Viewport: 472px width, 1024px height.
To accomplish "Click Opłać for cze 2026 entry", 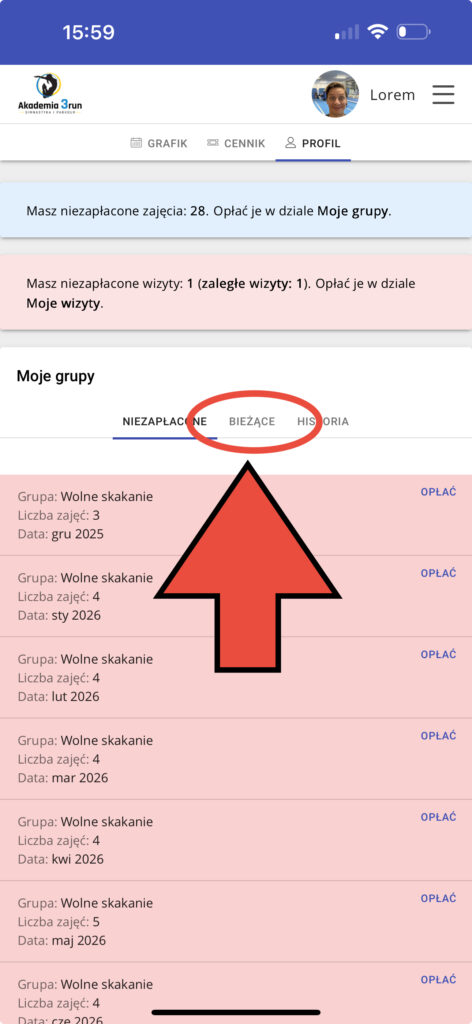I will [438, 980].
